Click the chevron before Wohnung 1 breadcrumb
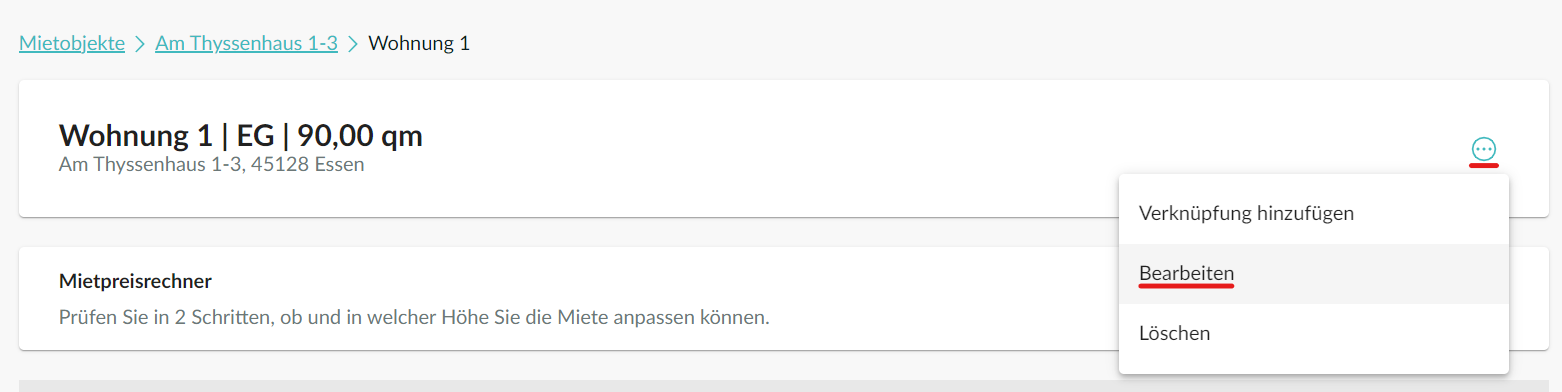 pyautogui.click(x=353, y=44)
